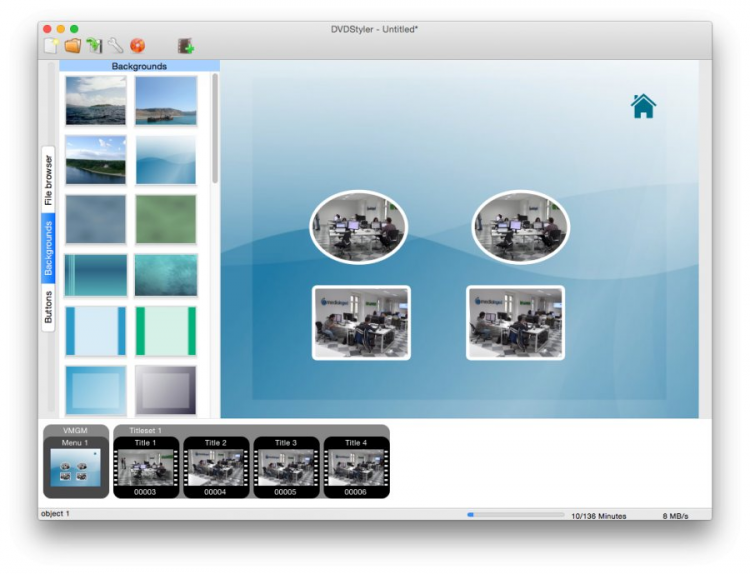Click the disc capacity progress bar
This screenshot has height=574, width=750.
point(516,515)
